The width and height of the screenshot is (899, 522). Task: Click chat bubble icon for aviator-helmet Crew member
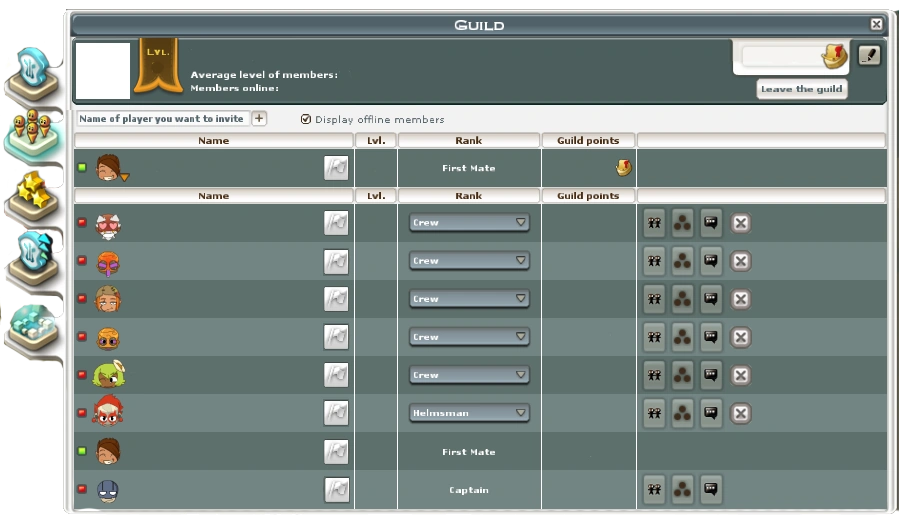(711, 299)
